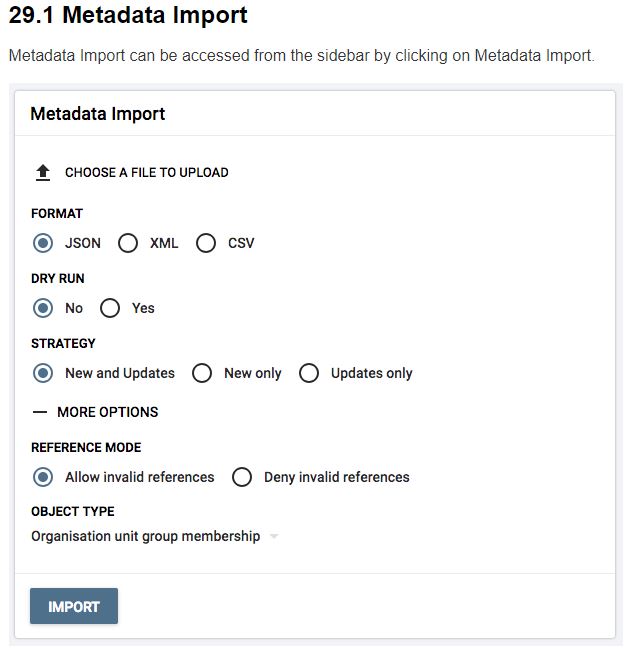This screenshot has height=661, width=630.
Task: Set Dry Run to No
Action: click(43, 308)
